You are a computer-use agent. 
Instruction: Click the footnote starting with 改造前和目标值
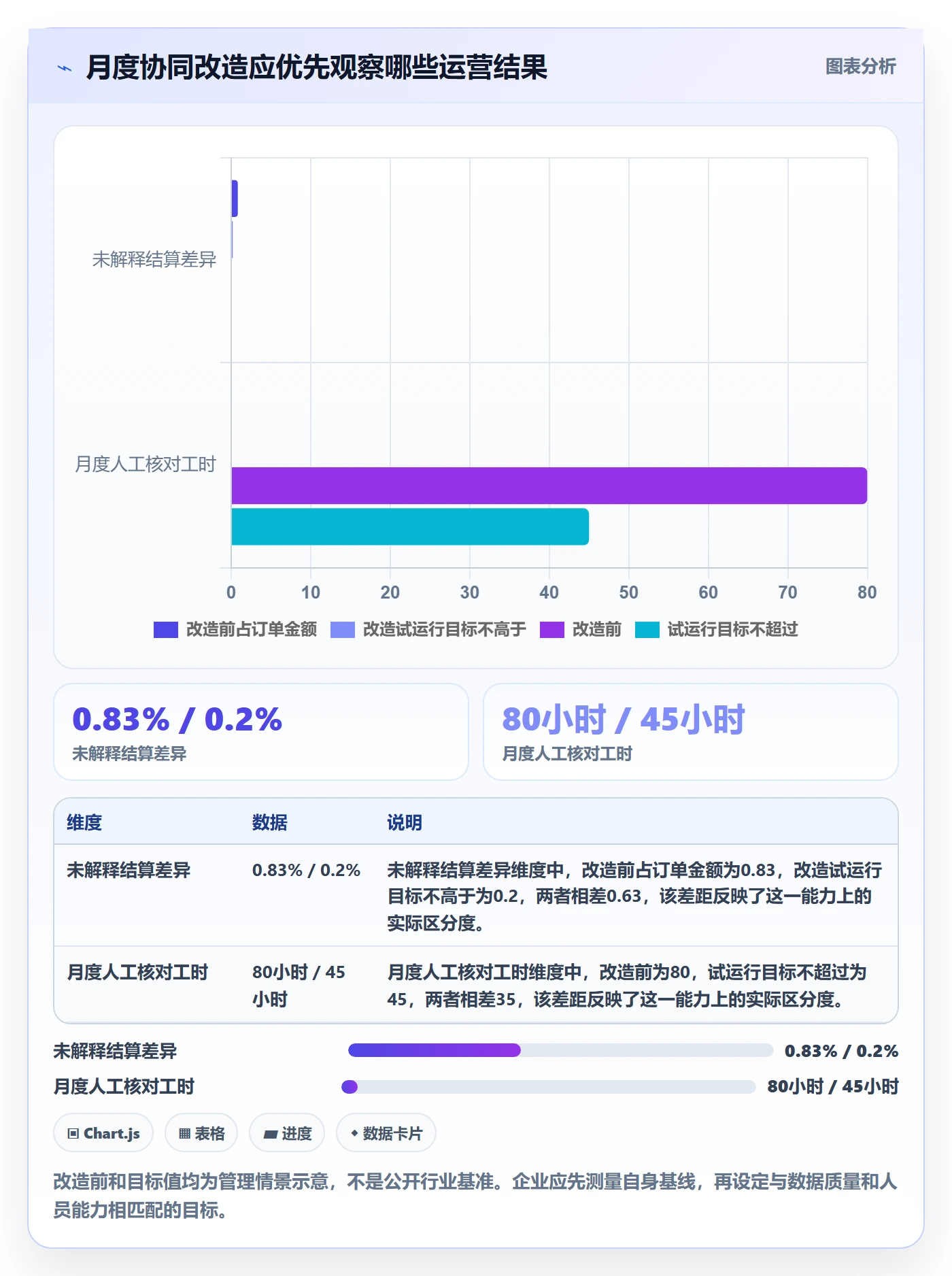[475, 1196]
